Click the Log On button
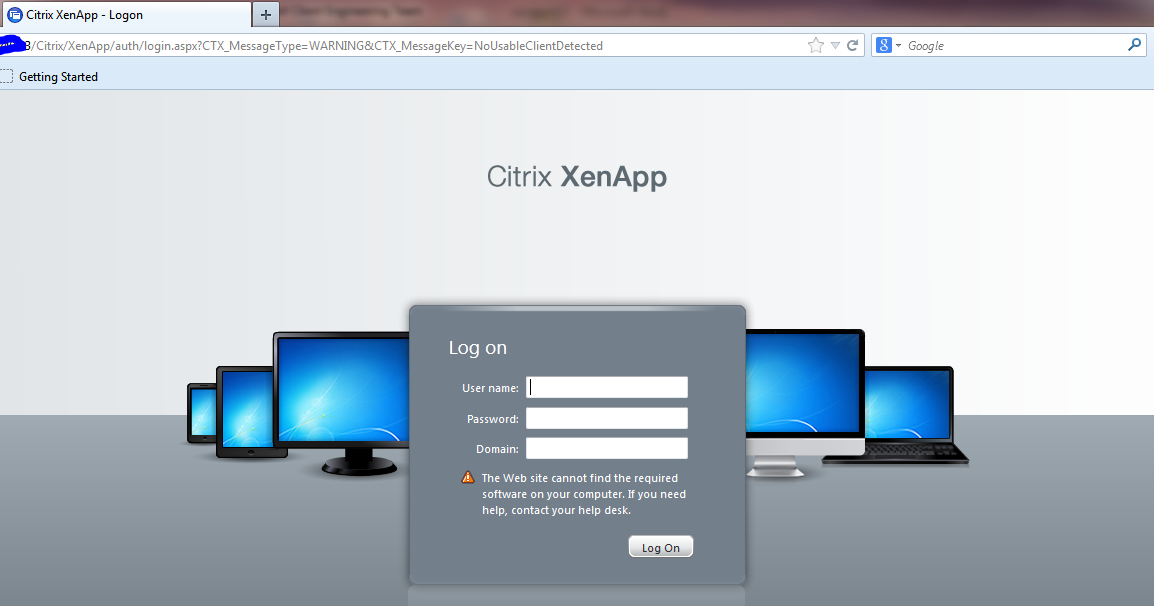The image size is (1154, 606). [660, 547]
